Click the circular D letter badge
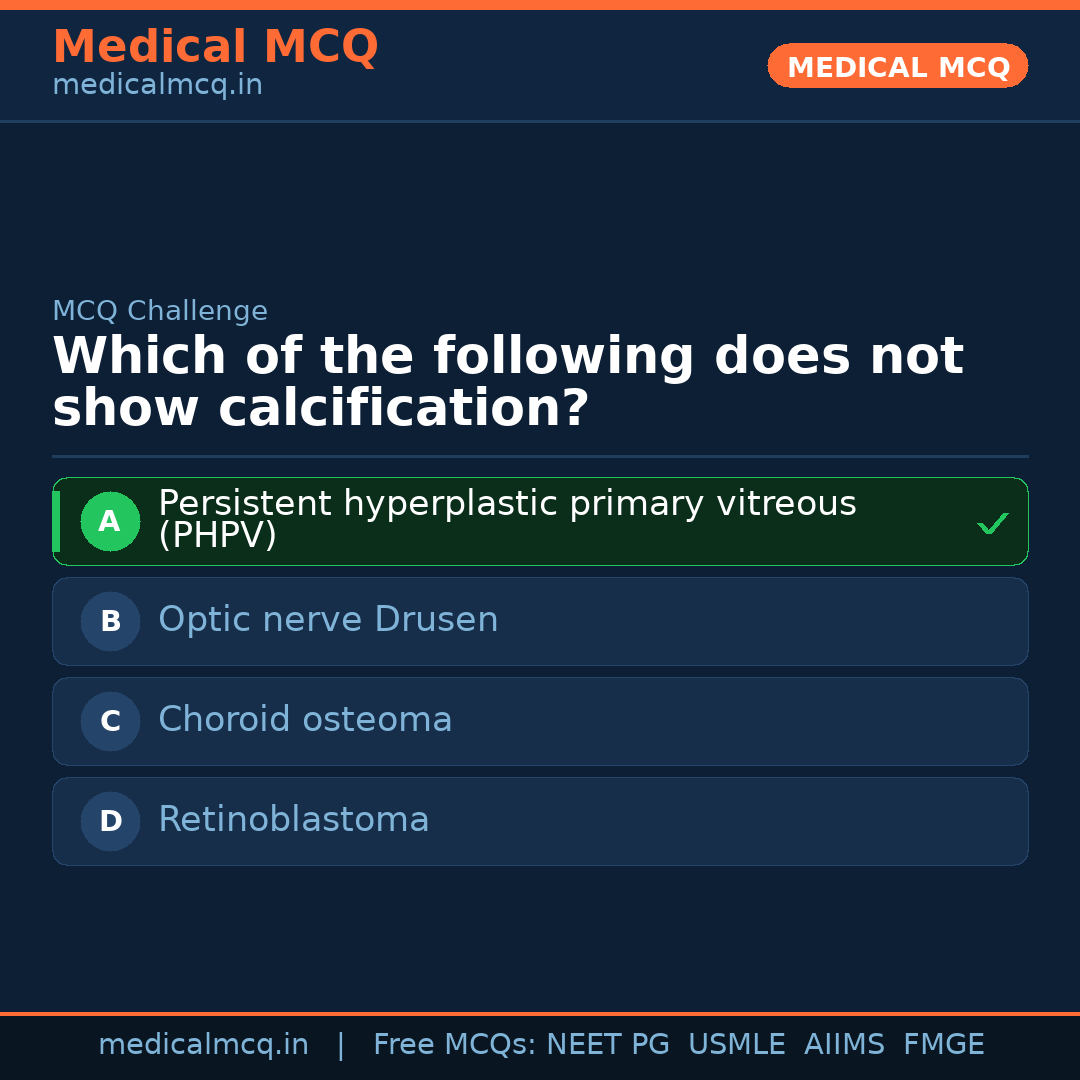Image resolution: width=1080 pixels, height=1080 pixels. 110,821
